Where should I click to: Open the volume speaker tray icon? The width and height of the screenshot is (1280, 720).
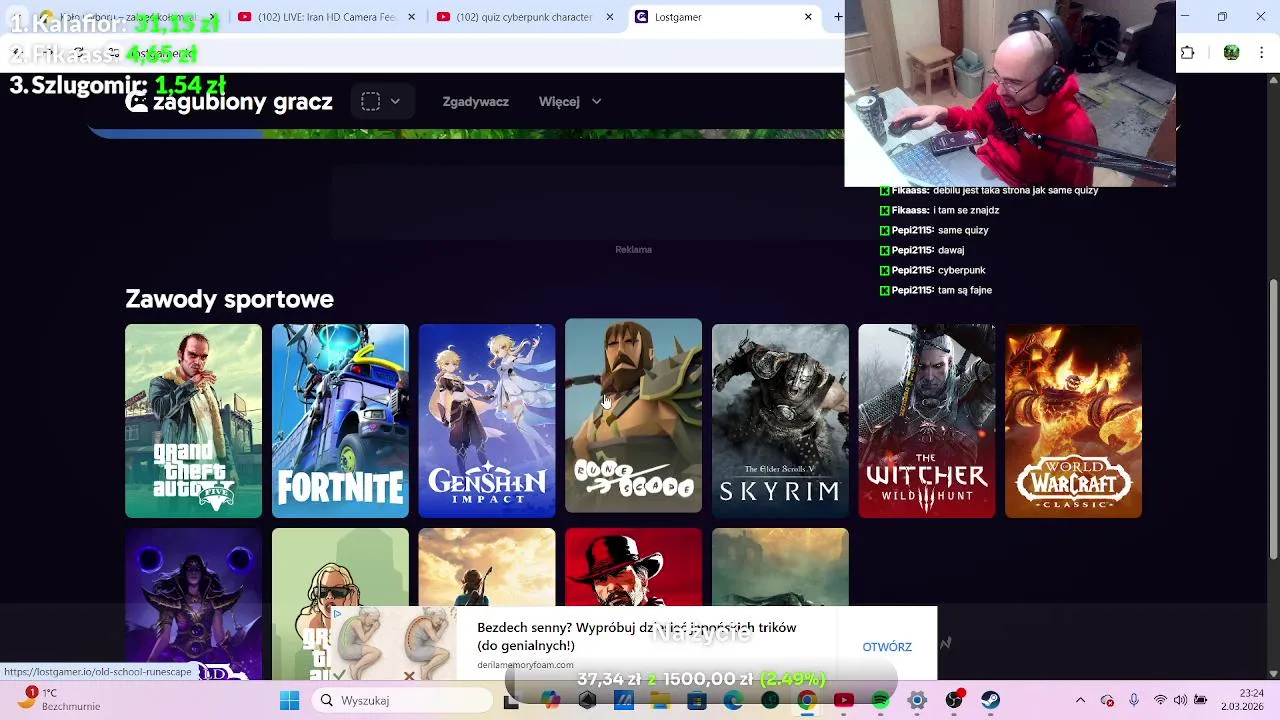point(1181,700)
